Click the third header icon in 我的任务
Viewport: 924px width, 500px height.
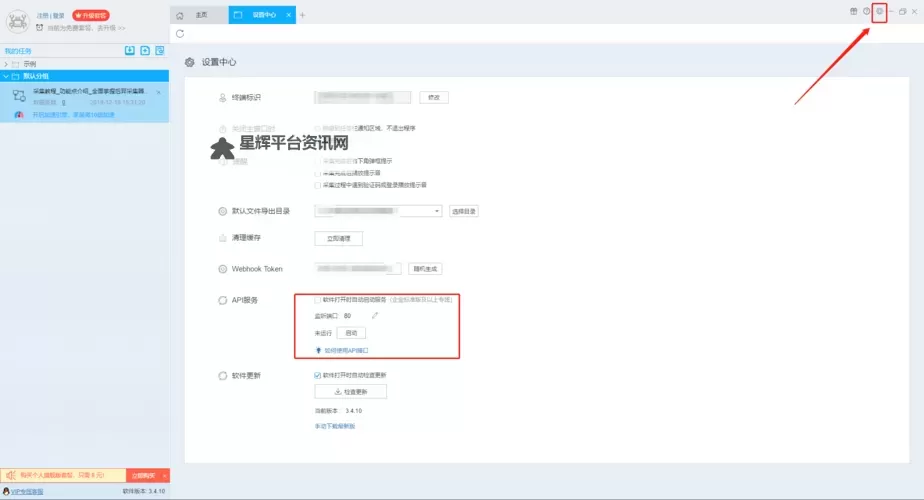coord(160,51)
